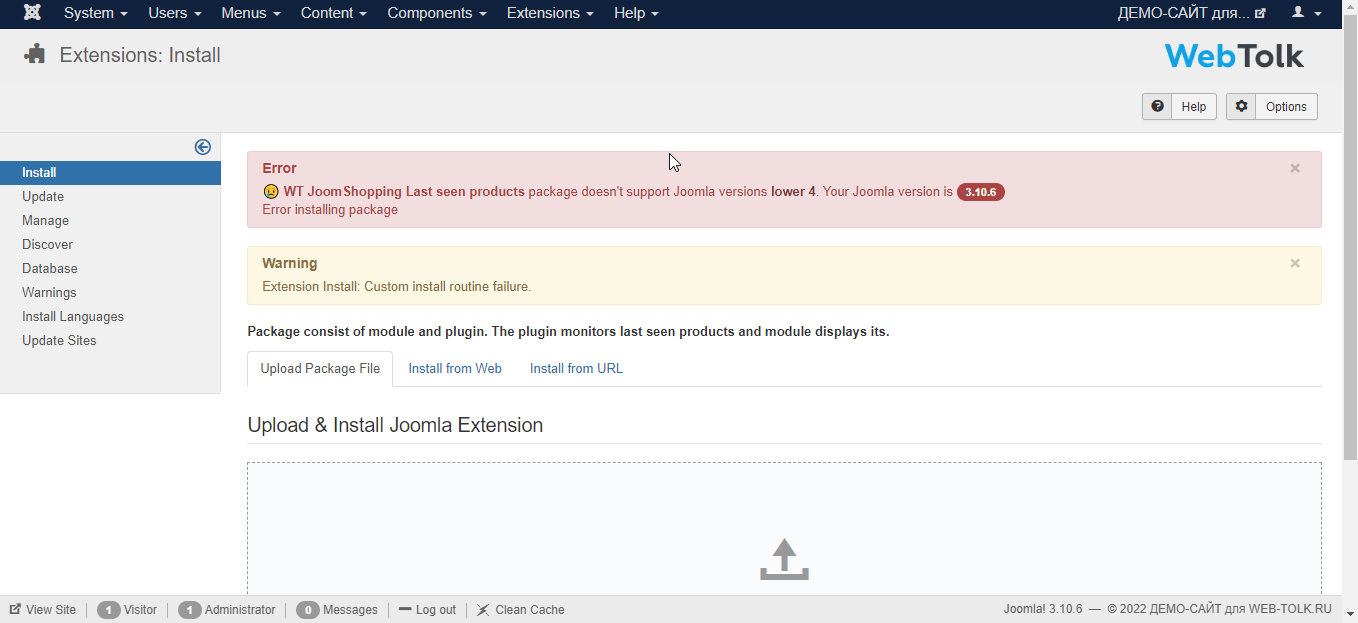Expand the System menu
1358x623 pixels.
point(95,13)
